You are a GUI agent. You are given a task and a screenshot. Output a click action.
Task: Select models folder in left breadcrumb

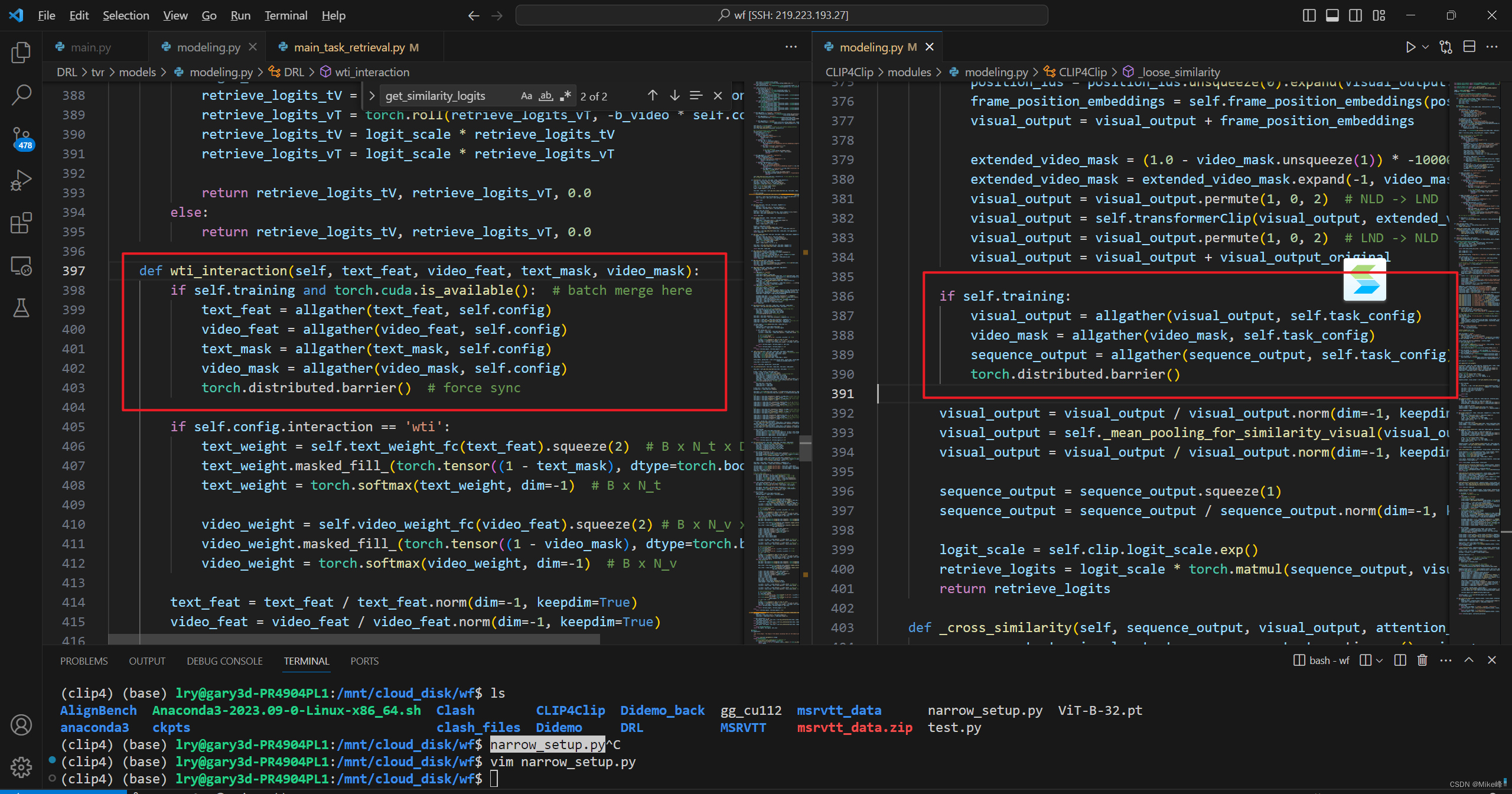pos(138,72)
